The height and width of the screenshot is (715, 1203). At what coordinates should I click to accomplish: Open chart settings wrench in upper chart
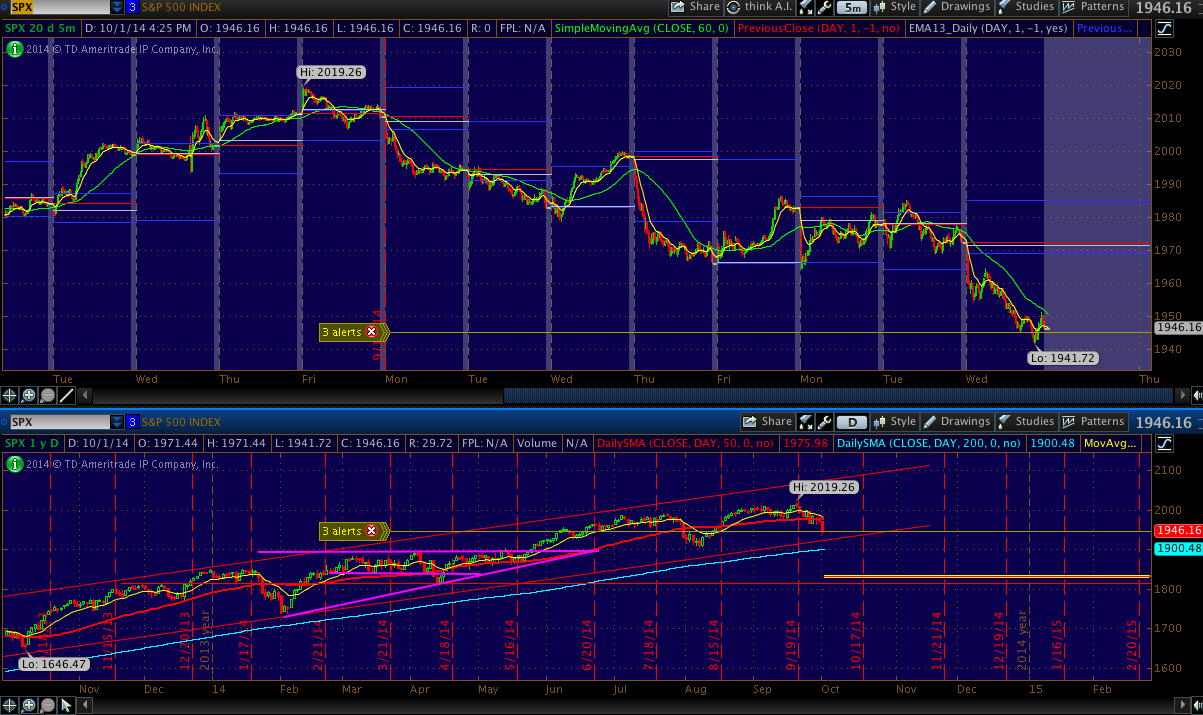point(824,7)
